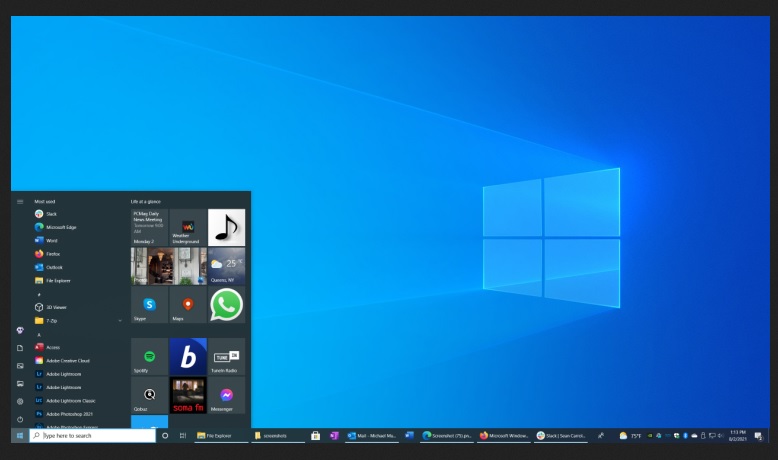This screenshot has height=460, width=778.
Task: Open Adobe Lightroom Classic from the app list
Action: coord(65,401)
